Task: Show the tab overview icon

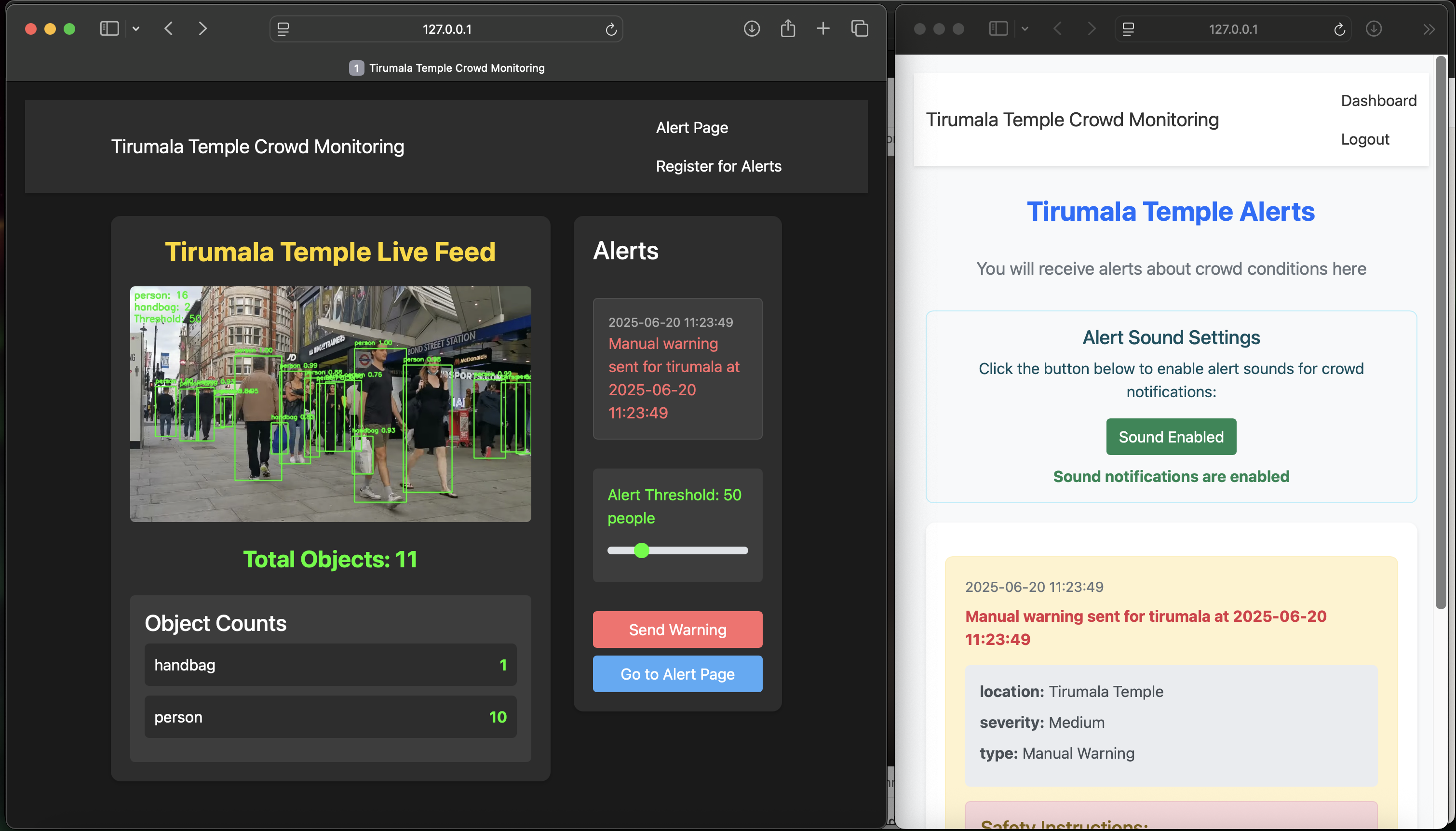Action: tap(860, 28)
